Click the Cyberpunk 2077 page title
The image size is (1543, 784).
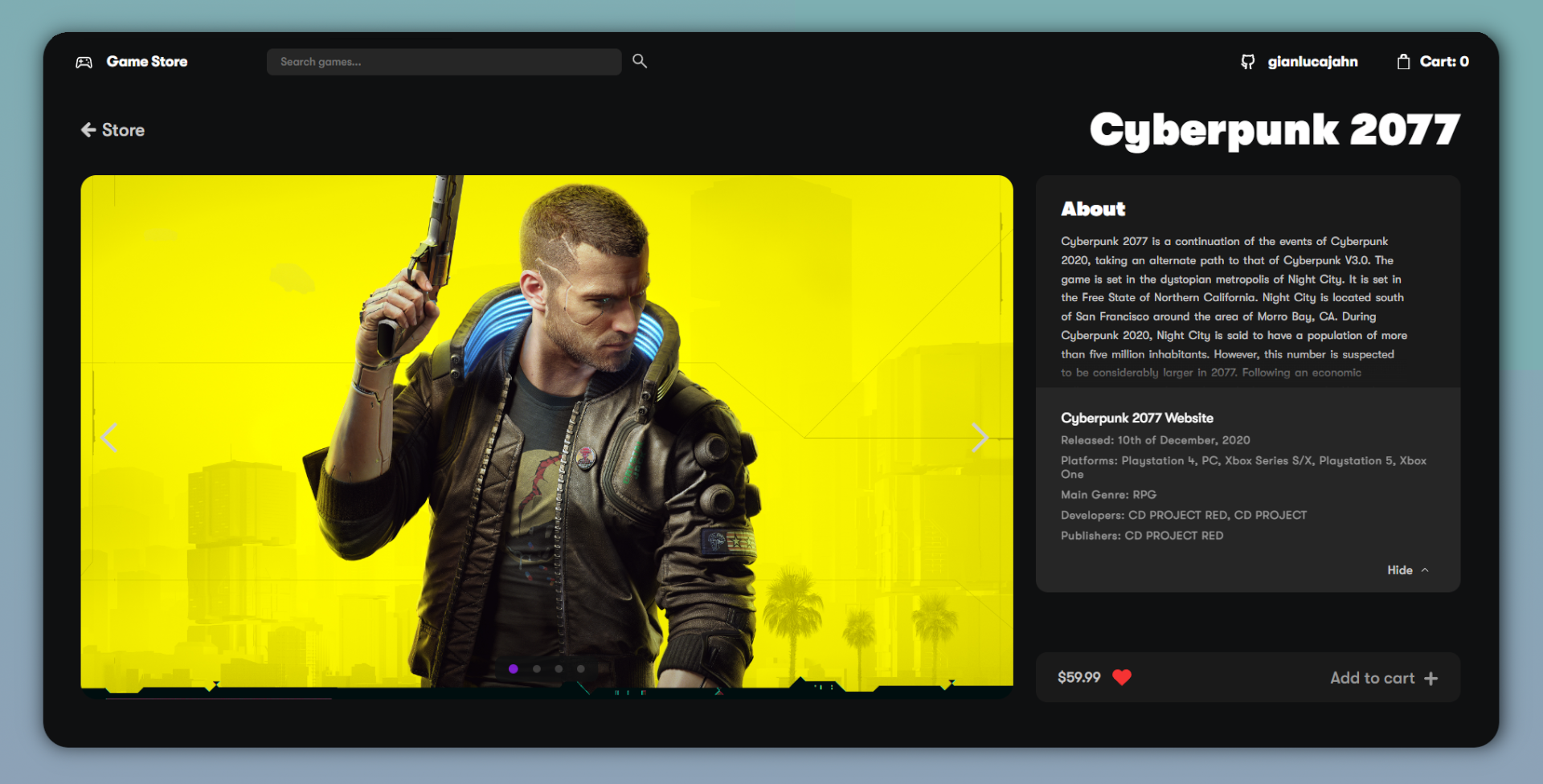click(x=1275, y=130)
